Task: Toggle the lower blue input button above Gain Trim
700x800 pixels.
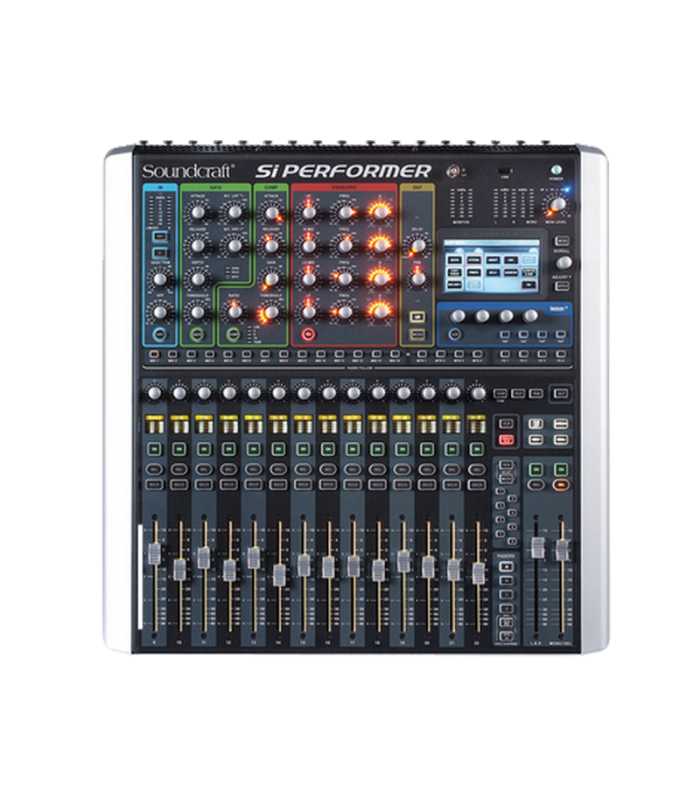Action: [x=160, y=253]
